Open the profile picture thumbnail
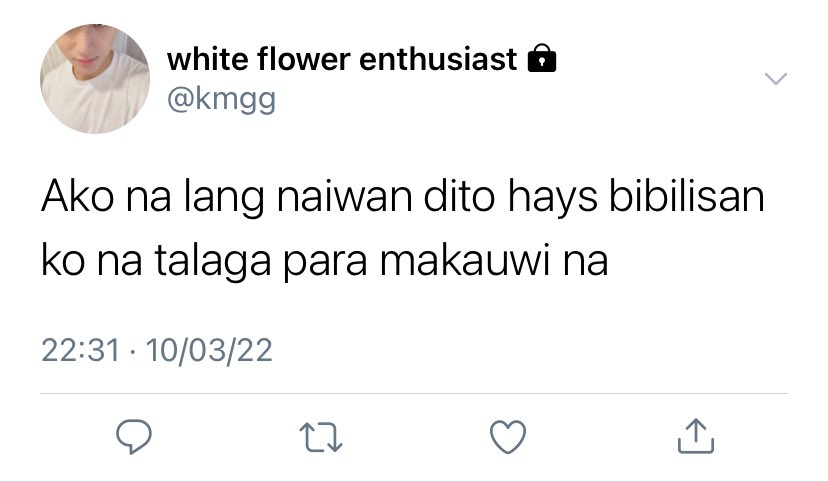Viewport: 828px width, 482px height. (95, 79)
